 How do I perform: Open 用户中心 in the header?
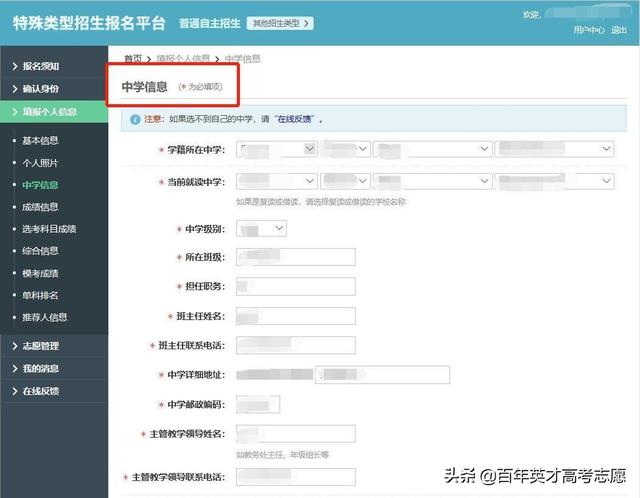589,30
